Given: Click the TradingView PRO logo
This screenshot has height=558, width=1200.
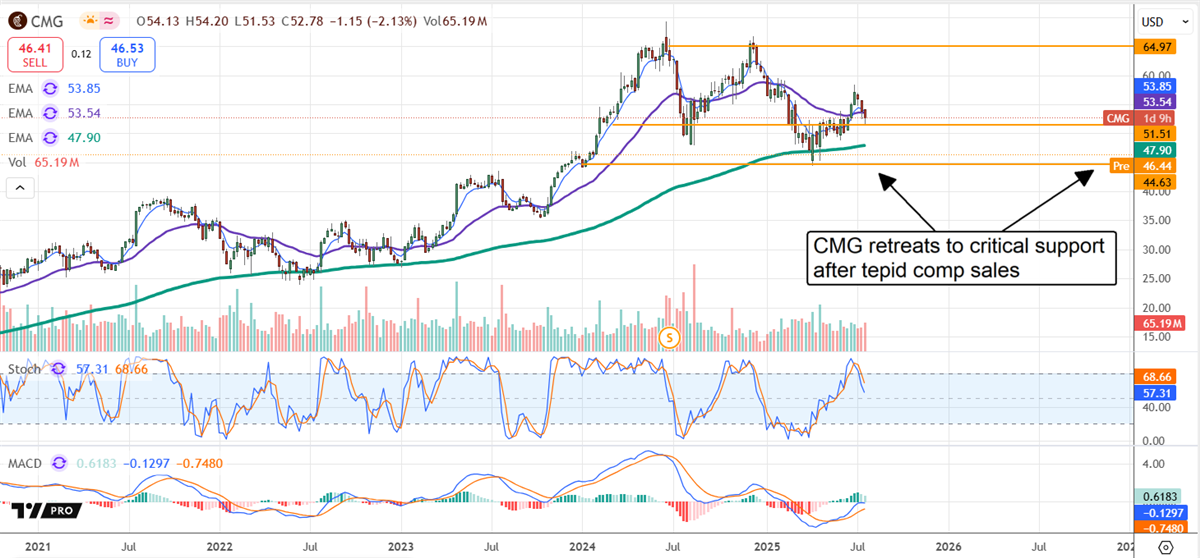Looking at the screenshot, I should pos(45,510).
